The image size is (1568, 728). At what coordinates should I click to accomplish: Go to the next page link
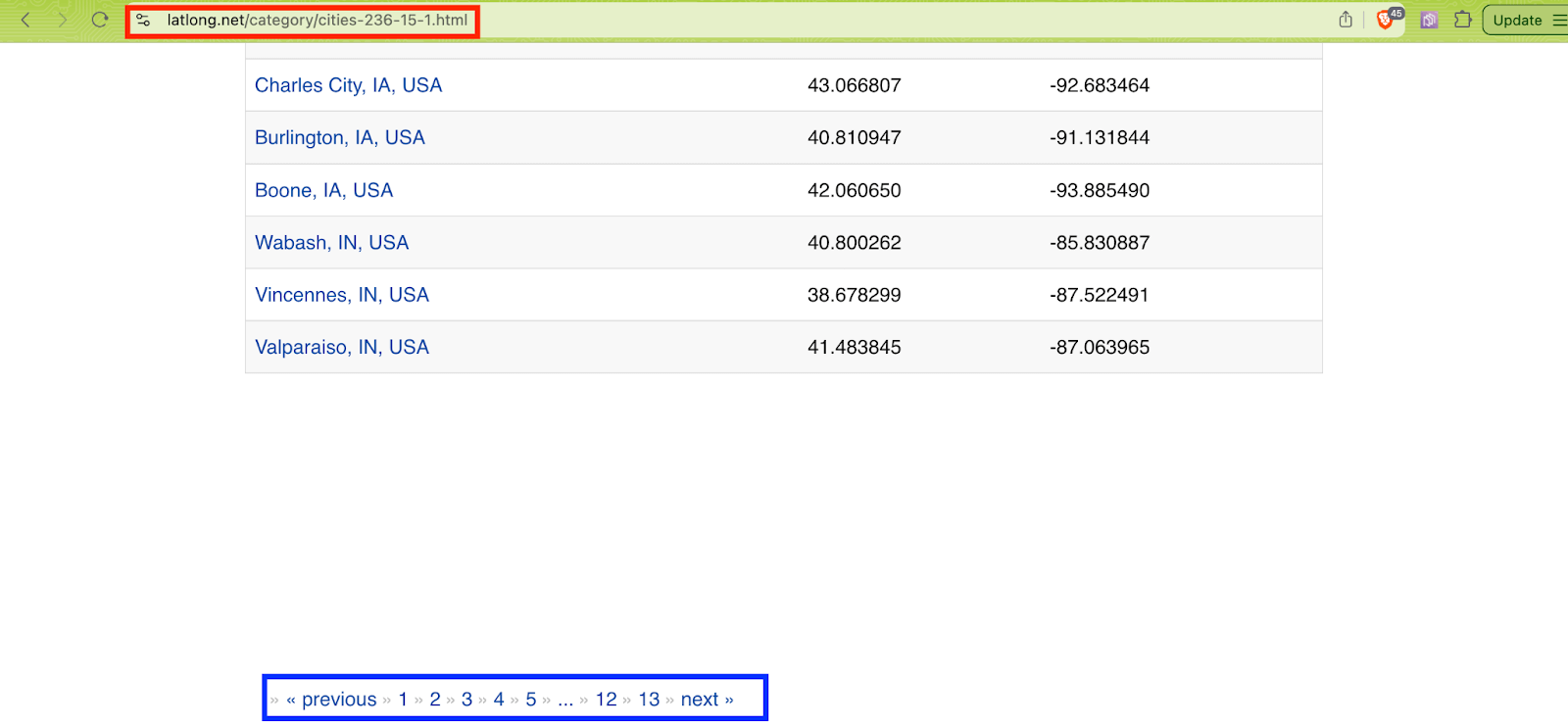(x=708, y=700)
